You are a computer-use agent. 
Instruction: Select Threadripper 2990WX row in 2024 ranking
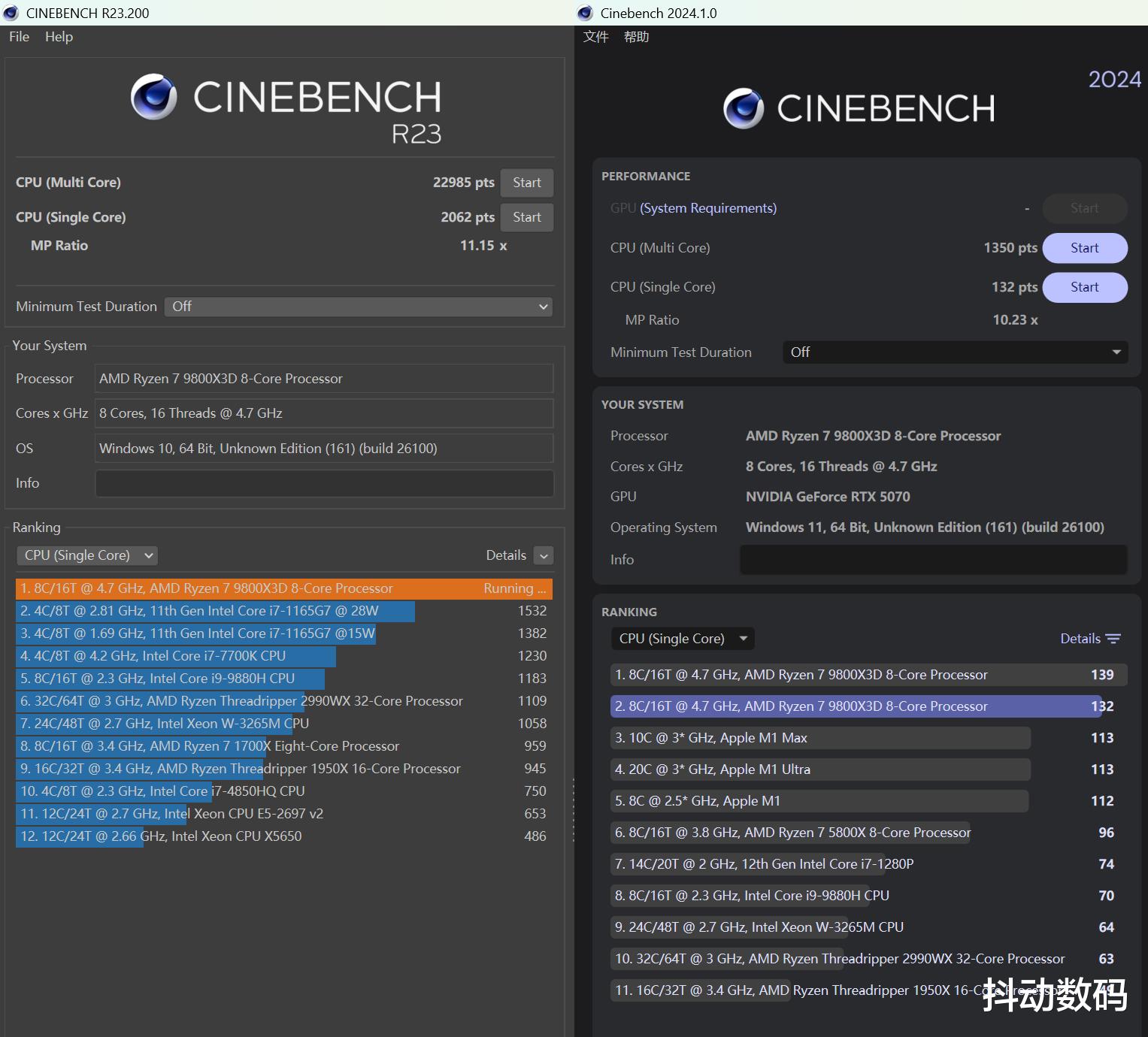pyautogui.click(x=868, y=959)
